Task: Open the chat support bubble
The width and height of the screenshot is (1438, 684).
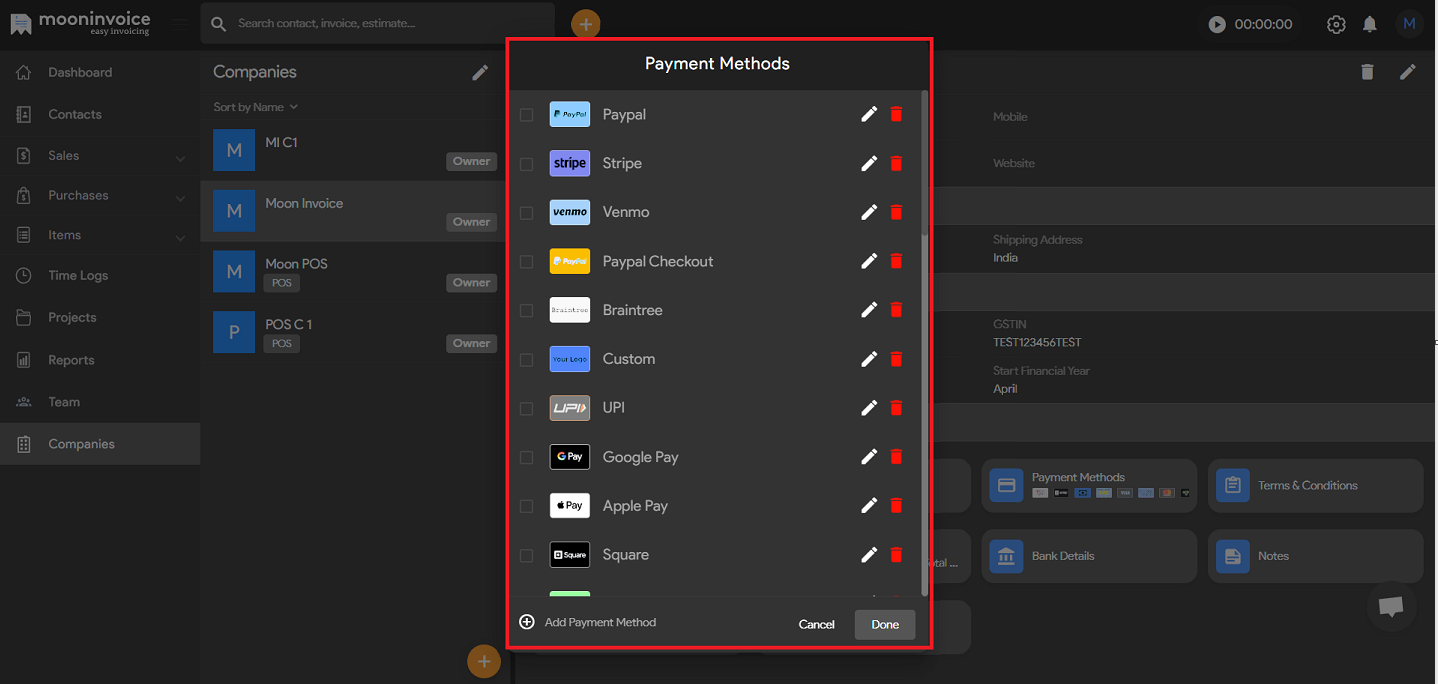Action: [x=1391, y=606]
